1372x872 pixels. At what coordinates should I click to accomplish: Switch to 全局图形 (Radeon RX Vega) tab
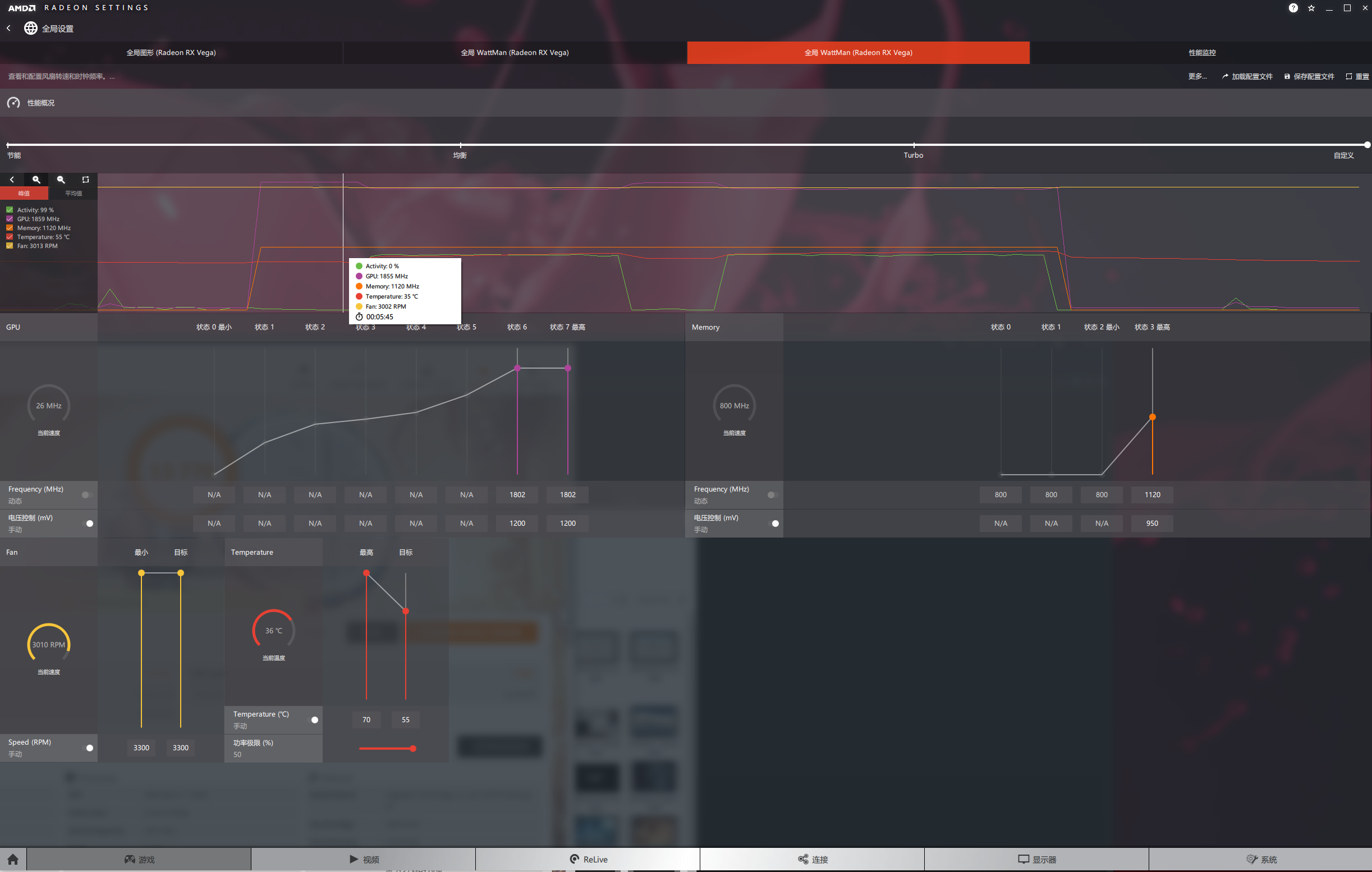tap(171, 52)
